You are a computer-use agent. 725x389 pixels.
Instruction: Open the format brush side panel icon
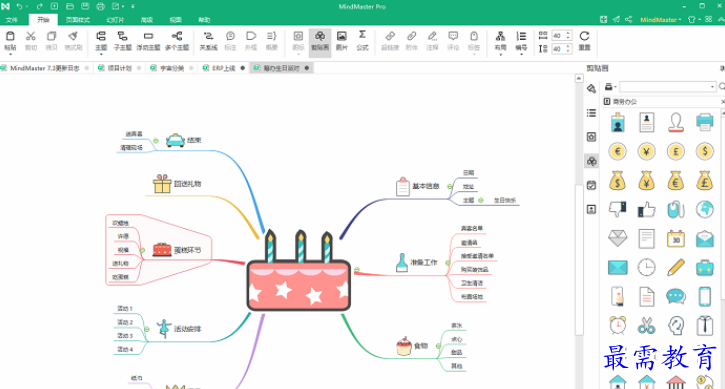click(591, 89)
